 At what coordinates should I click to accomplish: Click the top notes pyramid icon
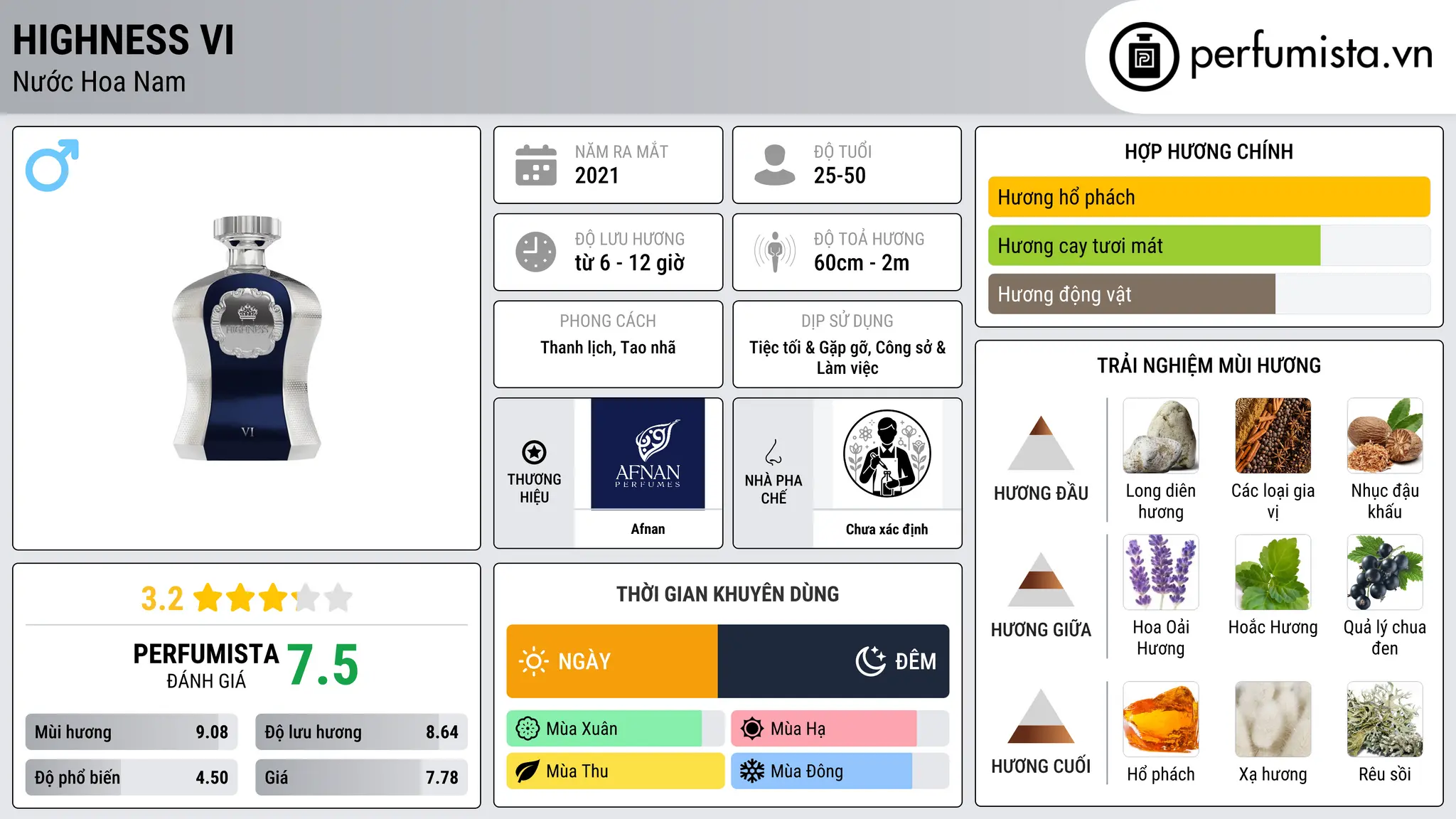(1041, 442)
